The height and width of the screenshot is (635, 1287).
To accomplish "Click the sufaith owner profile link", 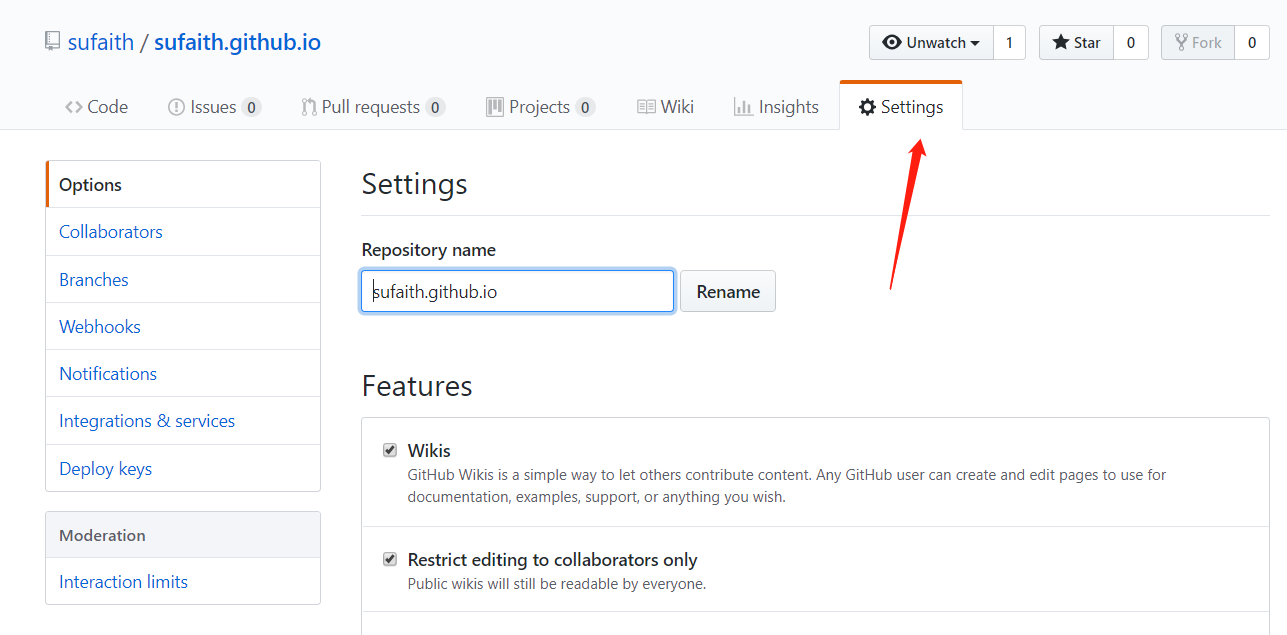I will [x=101, y=43].
